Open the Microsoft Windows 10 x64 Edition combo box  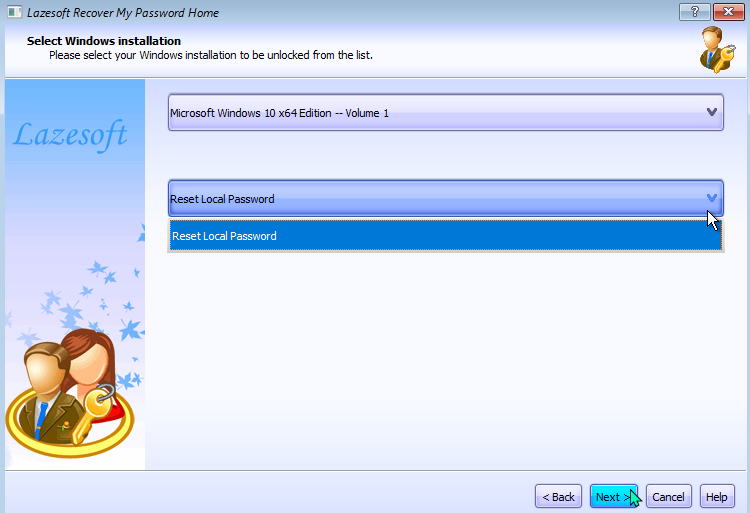445,113
